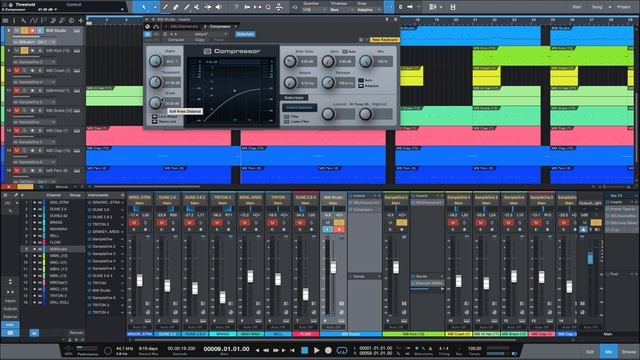Select the Listen speaker tool

(219, 7)
